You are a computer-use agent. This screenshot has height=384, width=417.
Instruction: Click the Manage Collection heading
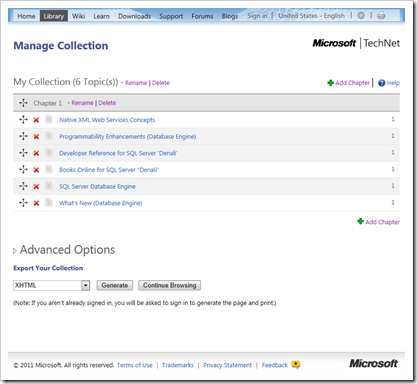coord(61,46)
